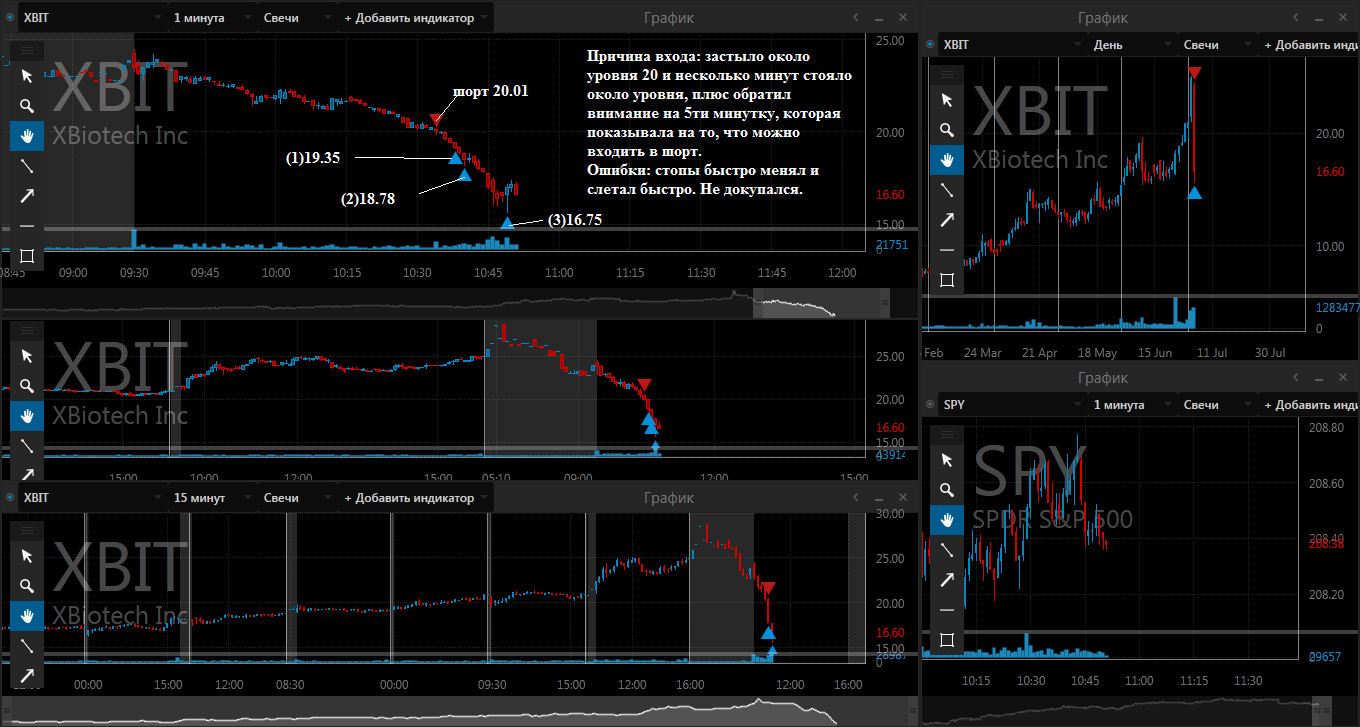
Task: Pick the zoom tool in the headerless middle XBIT chart
Action: [x=27, y=386]
